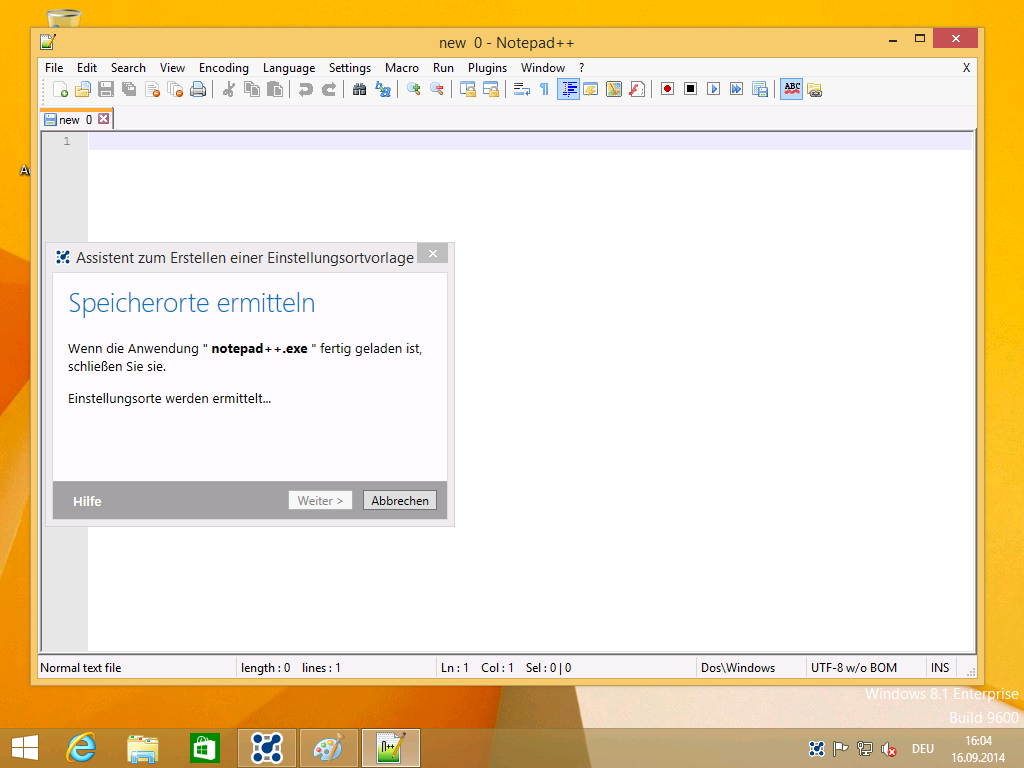Open Find with the binoculars icon
Viewport: 1024px width, 768px height.
tap(359, 89)
